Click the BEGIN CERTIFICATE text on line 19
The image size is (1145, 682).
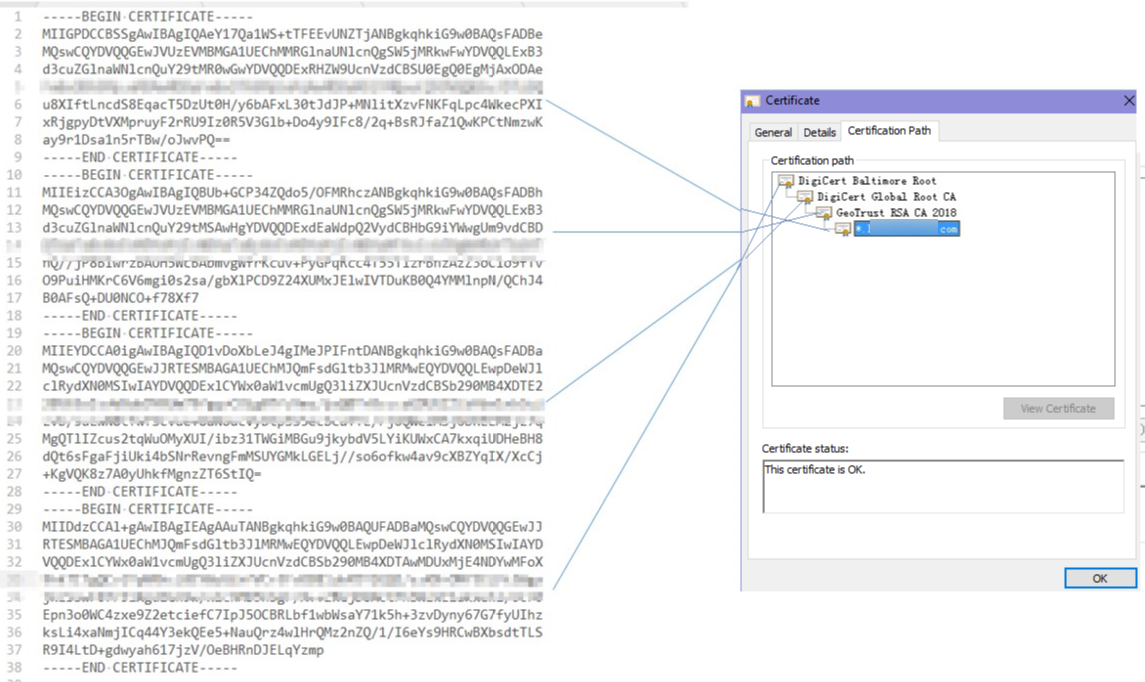148,333
